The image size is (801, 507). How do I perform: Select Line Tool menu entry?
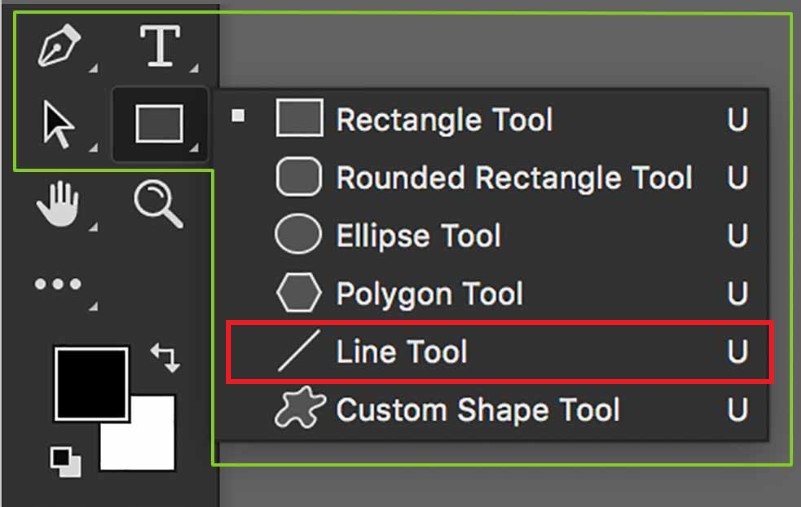402,352
